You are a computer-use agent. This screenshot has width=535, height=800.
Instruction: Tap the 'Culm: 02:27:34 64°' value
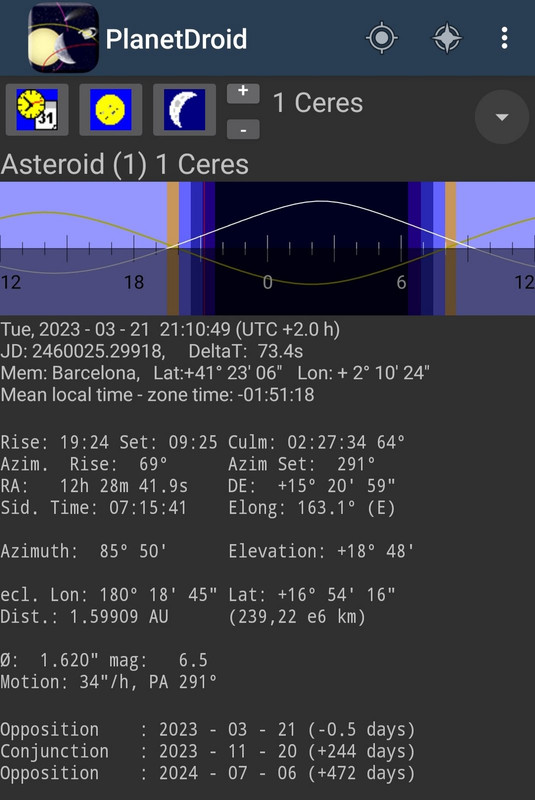[316, 442]
